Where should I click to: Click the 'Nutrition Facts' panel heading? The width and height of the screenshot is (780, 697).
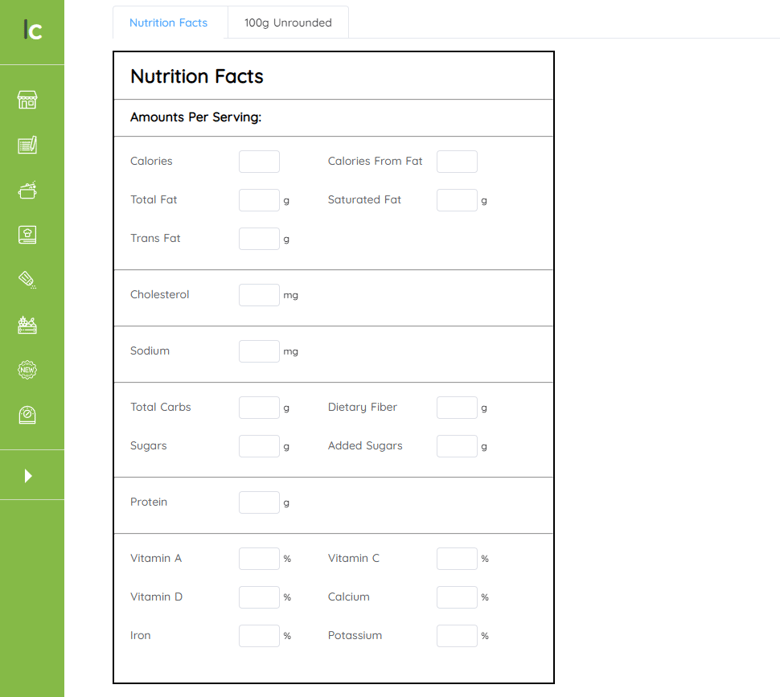(197, 76)
